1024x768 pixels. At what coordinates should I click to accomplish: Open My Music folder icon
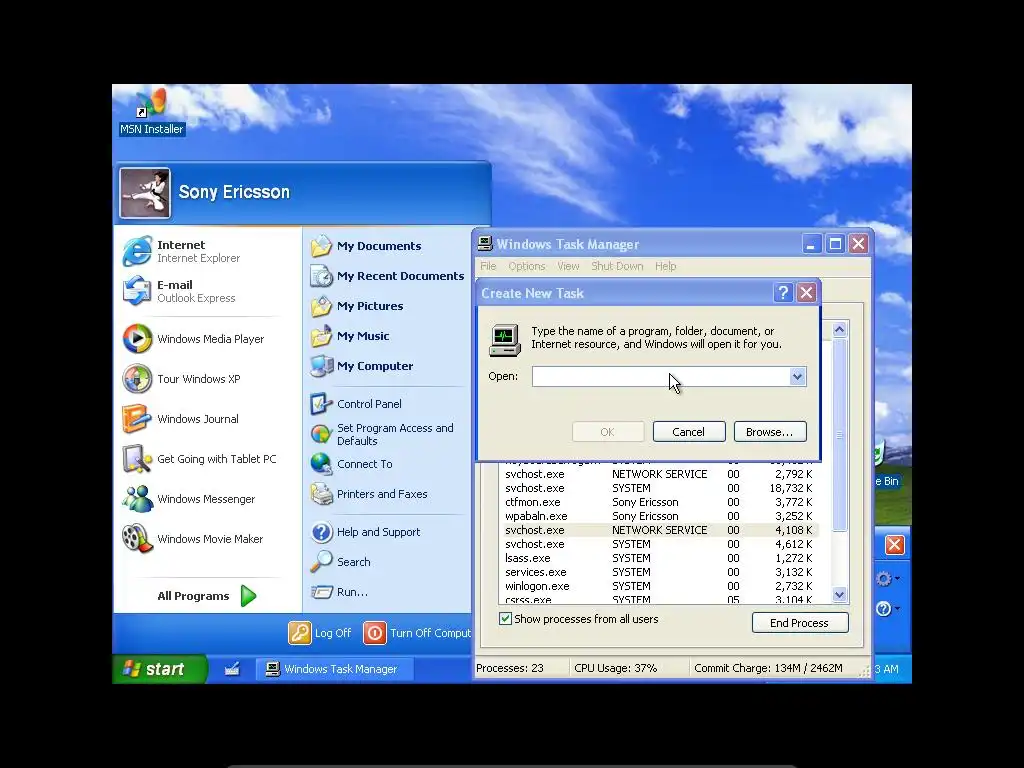click(x=321, y=336)
